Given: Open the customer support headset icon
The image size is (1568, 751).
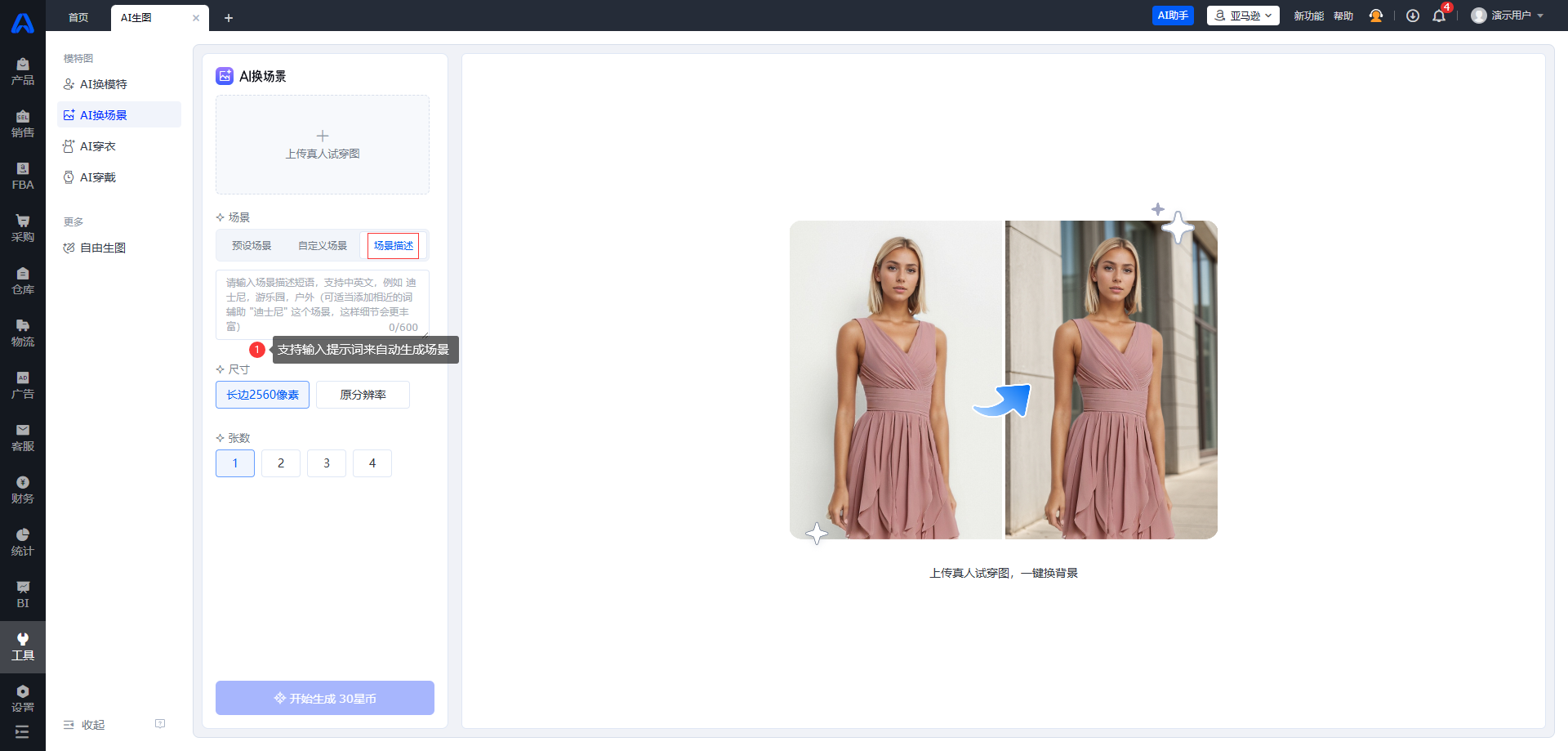Looking at the screenshot, I should coord(1376,16).
